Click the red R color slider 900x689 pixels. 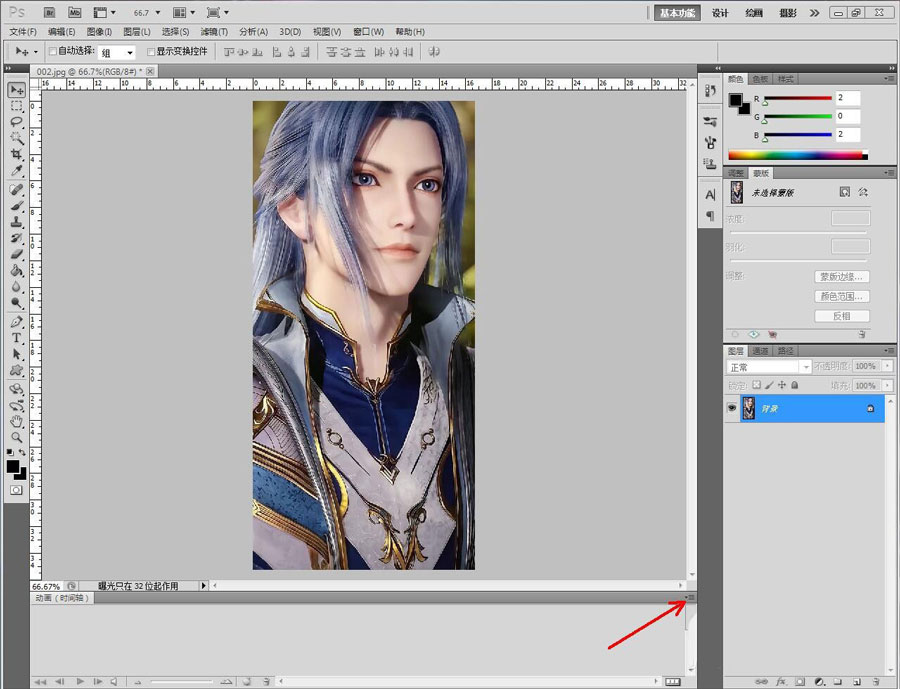pyautogui.click(x=798, y=98)
